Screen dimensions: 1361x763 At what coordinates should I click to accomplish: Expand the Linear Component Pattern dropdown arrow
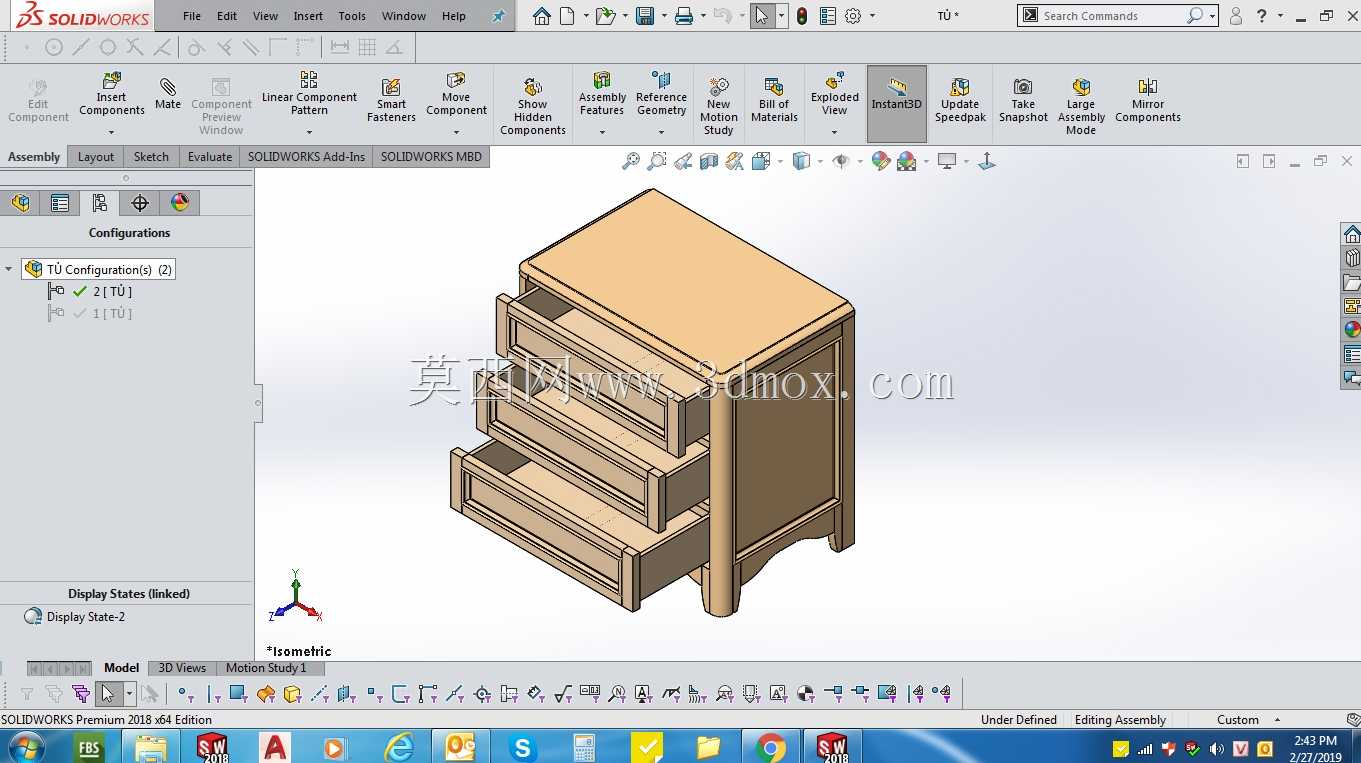(309, 132)
